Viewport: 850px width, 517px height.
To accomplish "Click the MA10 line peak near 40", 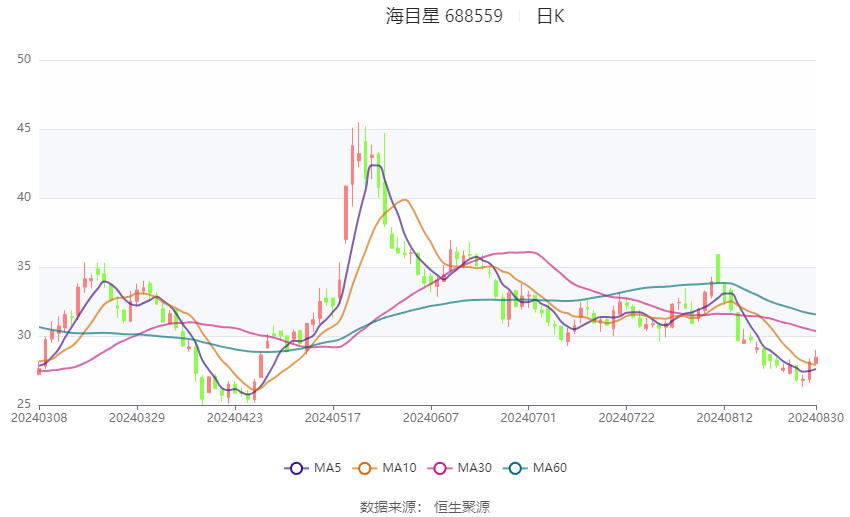I will 404,200.
